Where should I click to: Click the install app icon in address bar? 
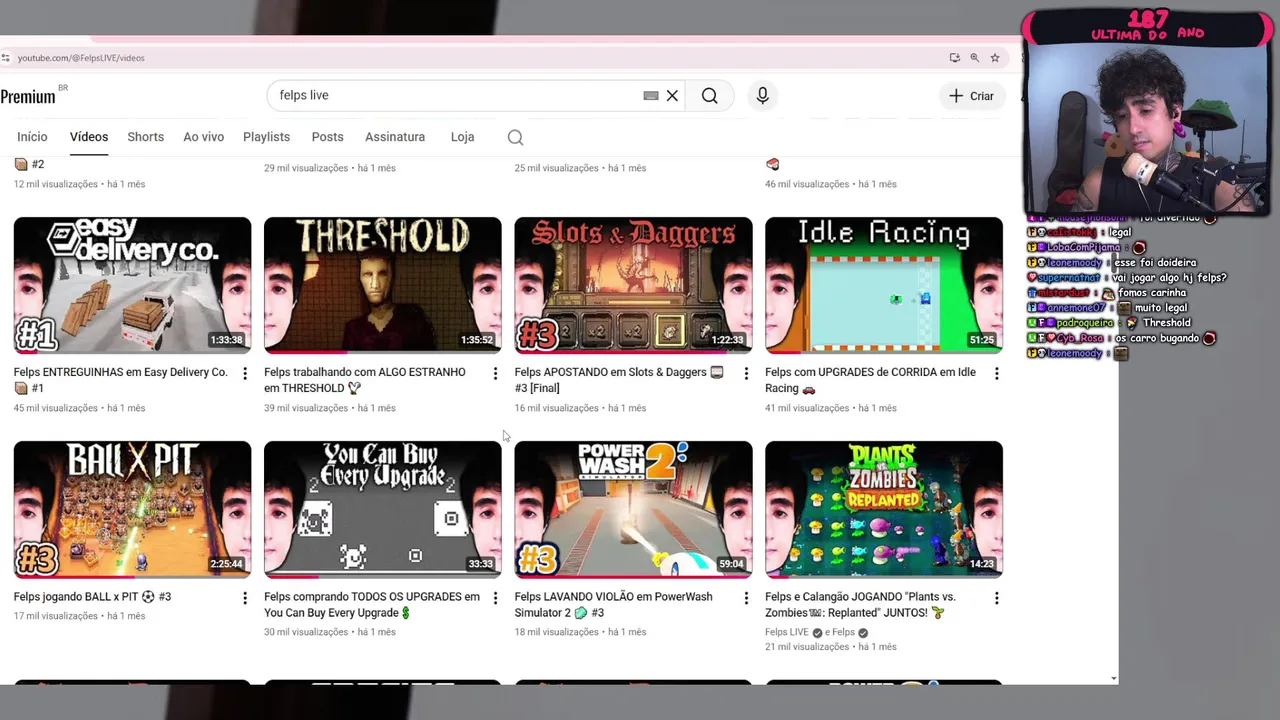click(x=954, y=58)
